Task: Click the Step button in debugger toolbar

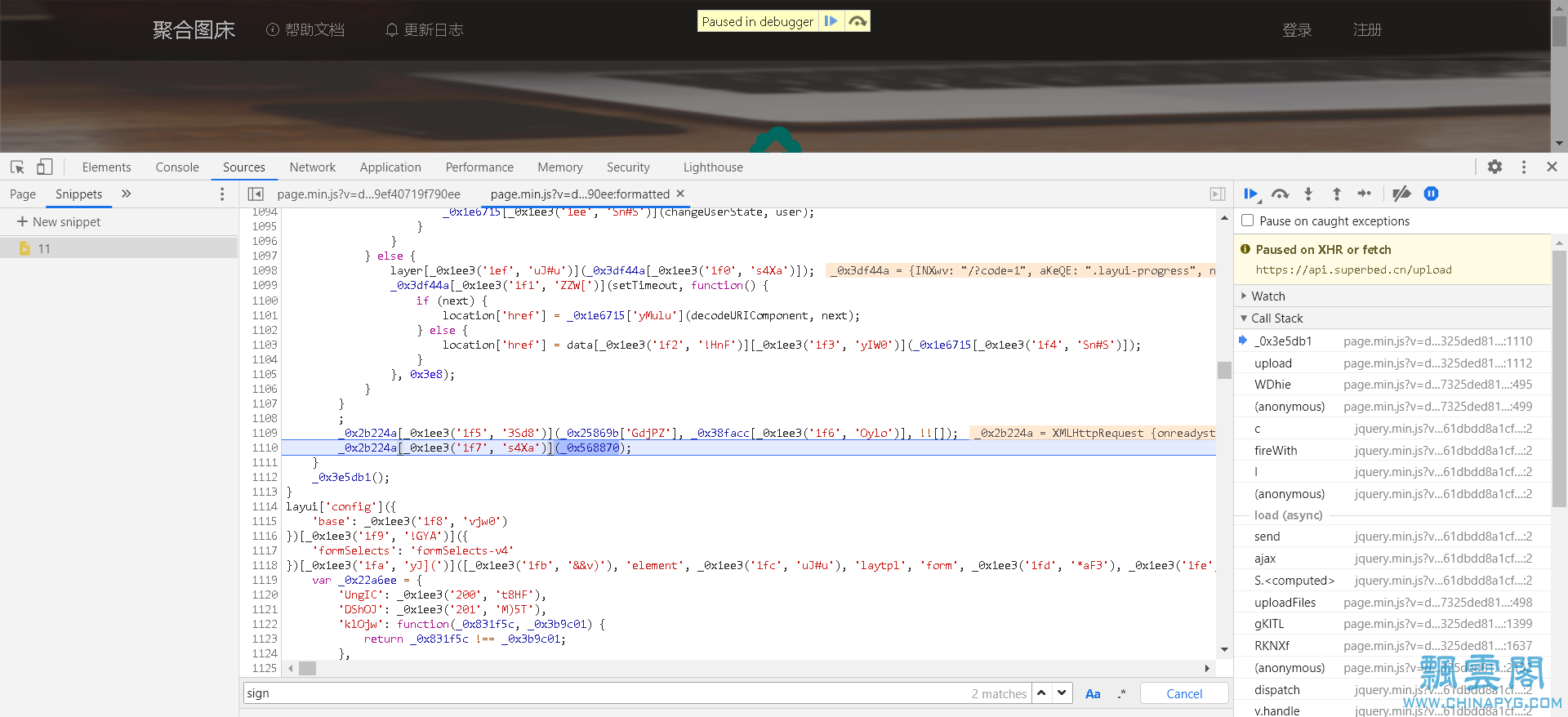Action: tap(1364, 194)
